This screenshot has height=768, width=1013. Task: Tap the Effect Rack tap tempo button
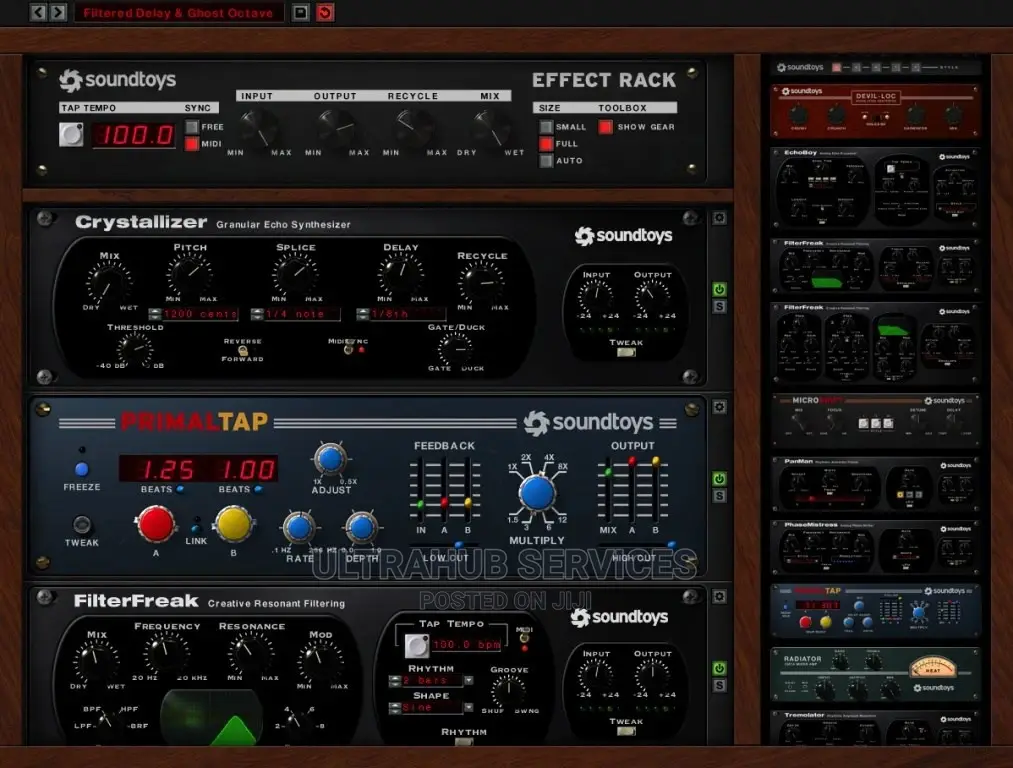click(x=71, y=134)
